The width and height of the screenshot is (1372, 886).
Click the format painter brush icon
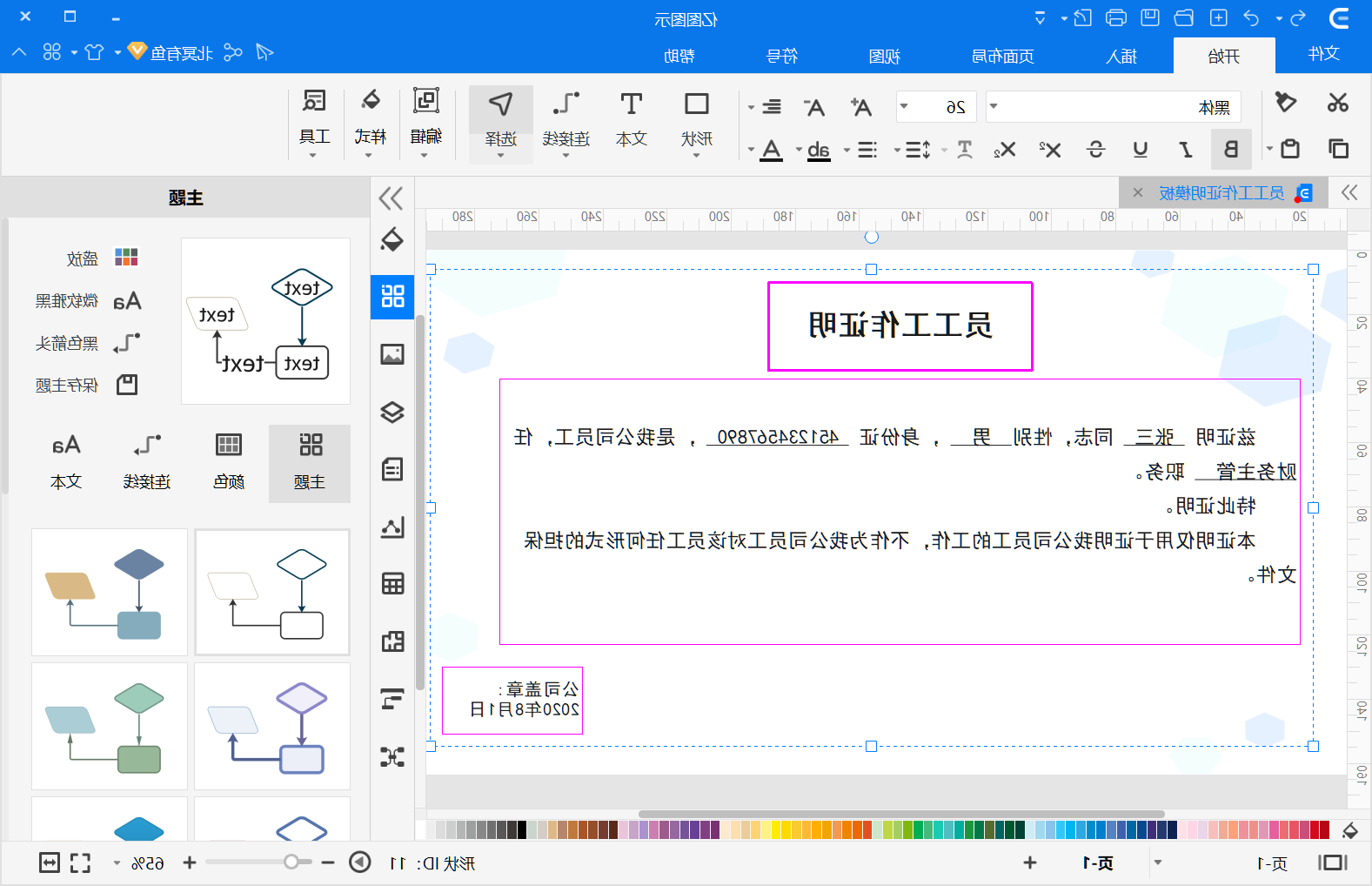pyautogui.click(x=1285, y=103)
